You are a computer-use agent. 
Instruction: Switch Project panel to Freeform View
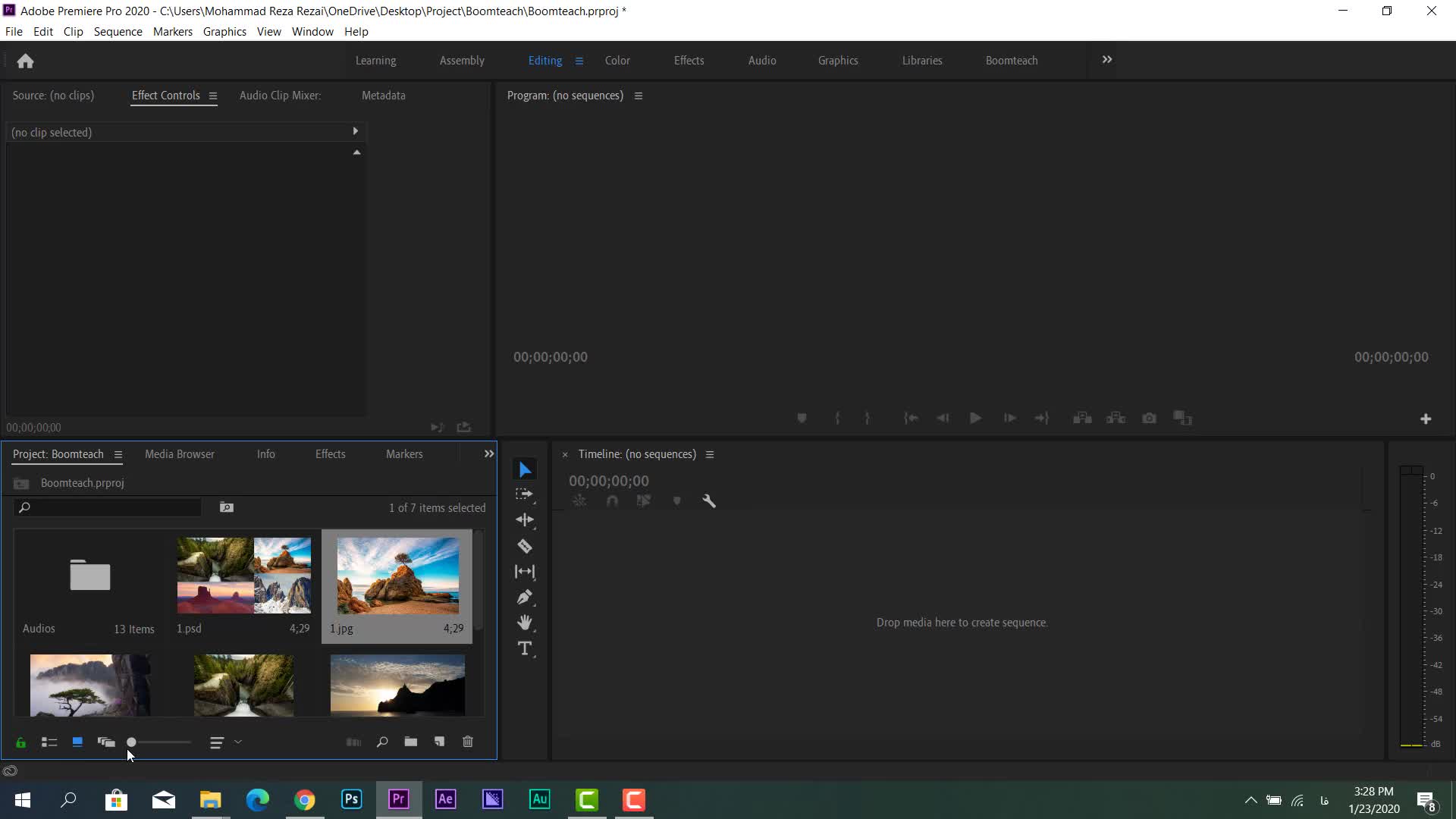coord(106,742)
